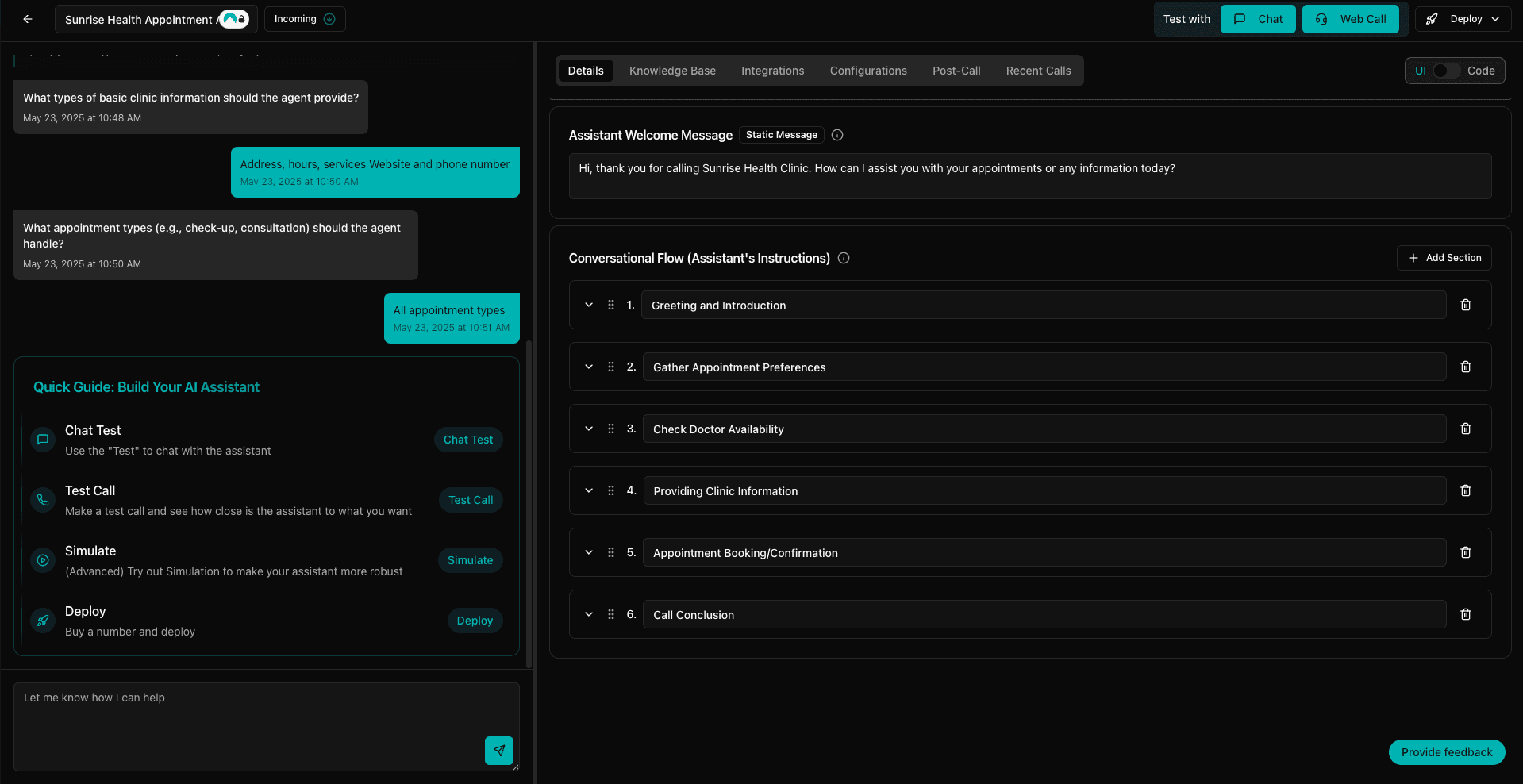The height and width of the screenshot is (784, 1523).
Task: Grab the drag handle on Call Conclusion section
Action: point(610,614)
